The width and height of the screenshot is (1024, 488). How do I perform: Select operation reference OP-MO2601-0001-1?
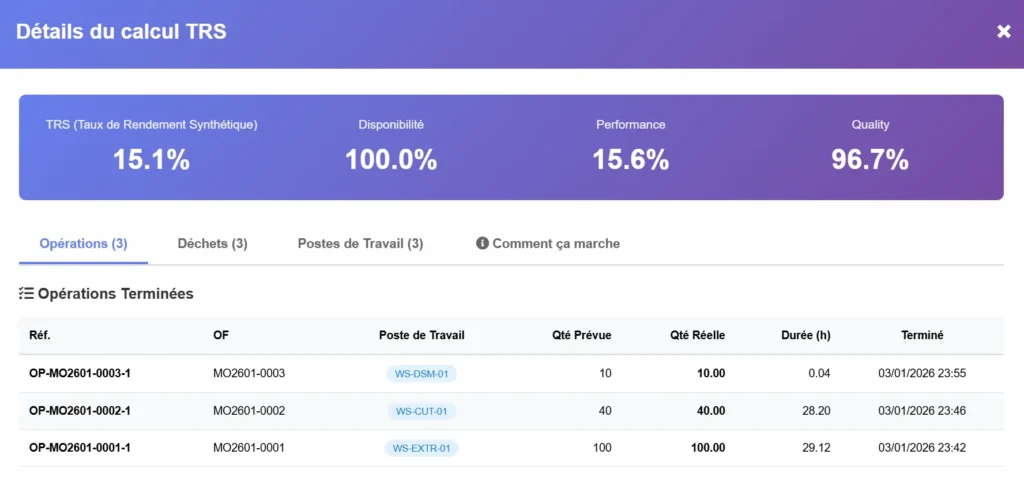80,448
